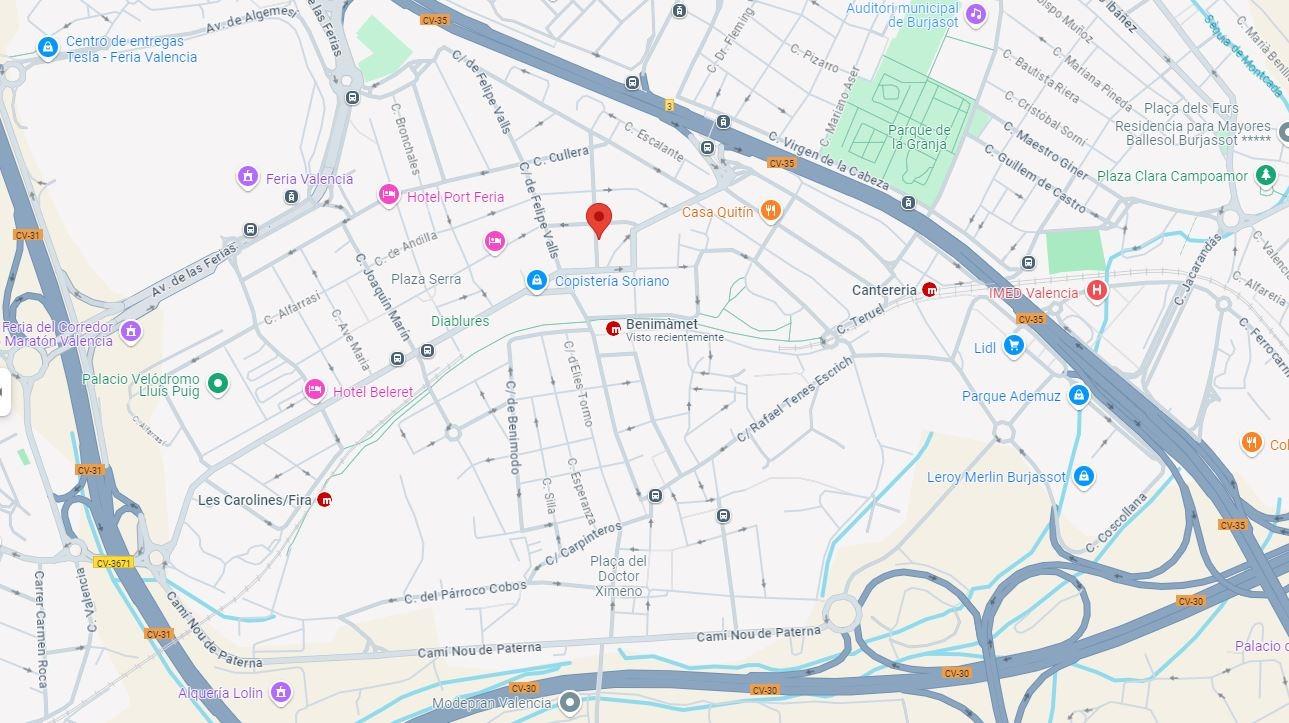Click Palacio Velódromo Lluís Puig marker
The width and height of the screenshot is (1289, 723).
point(218,383)
